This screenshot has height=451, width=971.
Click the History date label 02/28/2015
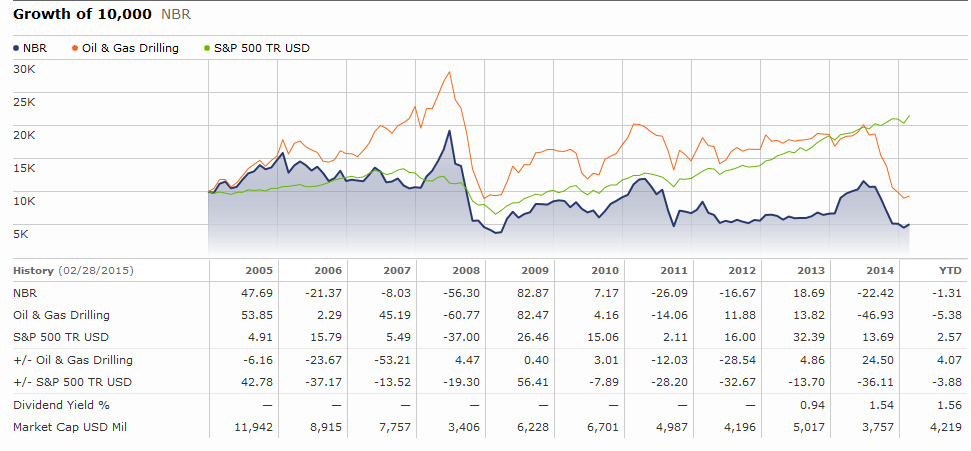tap(96, 271)
